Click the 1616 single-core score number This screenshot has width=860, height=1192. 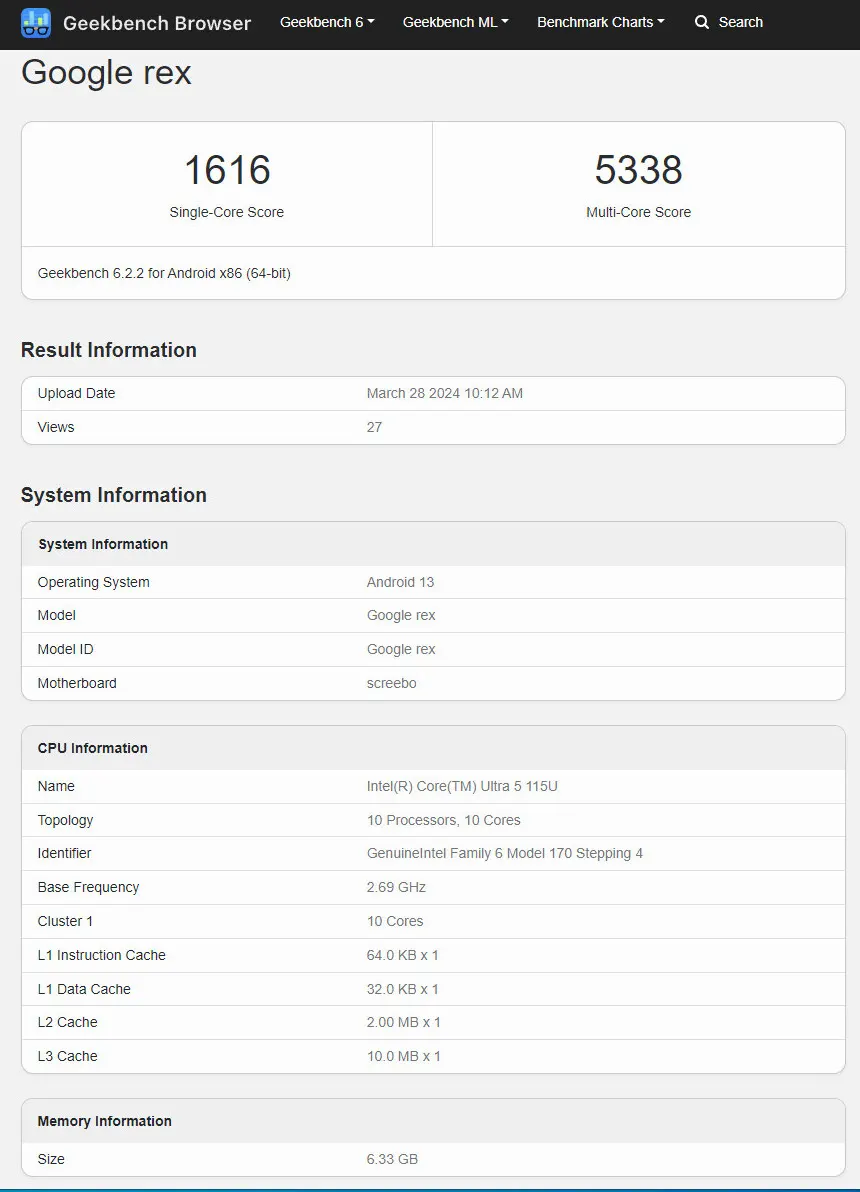[227, 170]
